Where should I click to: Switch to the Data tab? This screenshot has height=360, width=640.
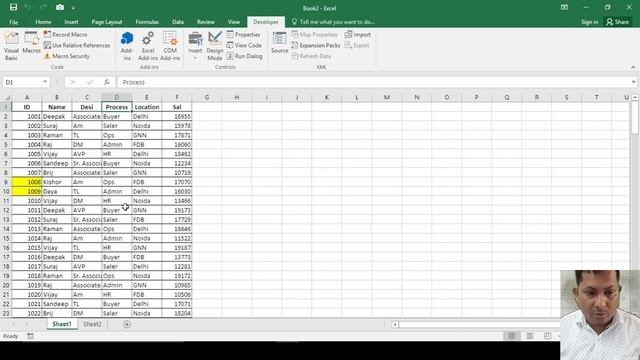(178, 22)
